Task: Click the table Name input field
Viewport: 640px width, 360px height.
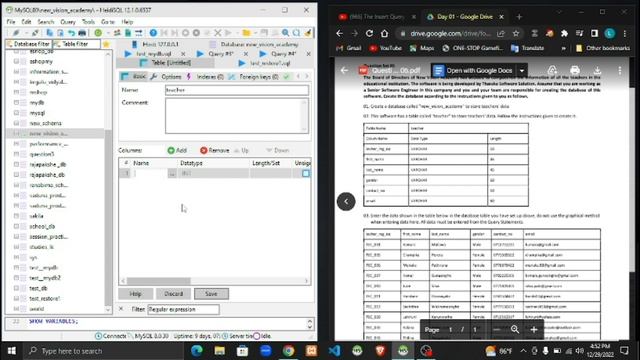Action: coord(237,90)
